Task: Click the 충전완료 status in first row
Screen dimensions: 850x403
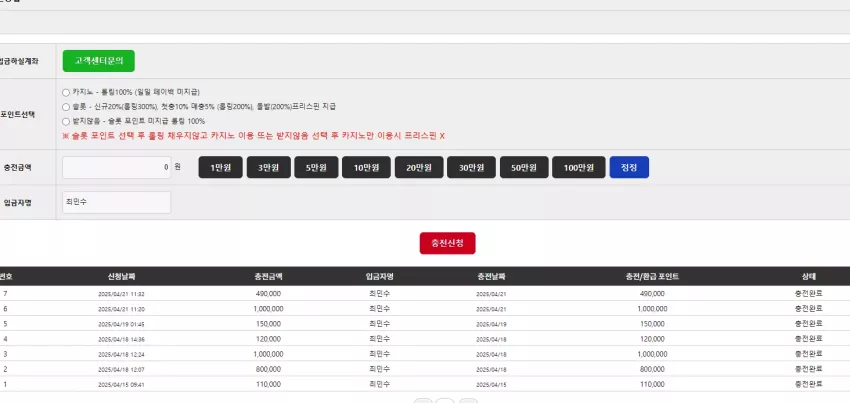Action: 809,293
